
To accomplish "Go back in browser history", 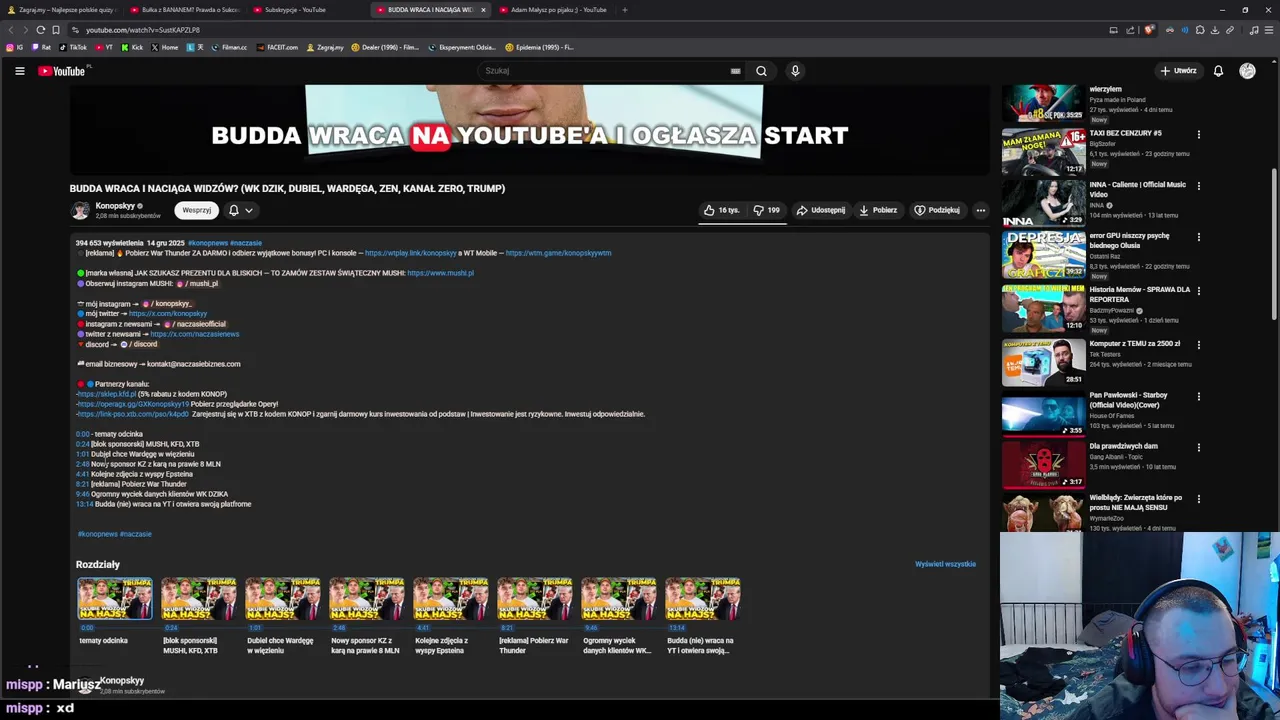I will tap(11, 30).
